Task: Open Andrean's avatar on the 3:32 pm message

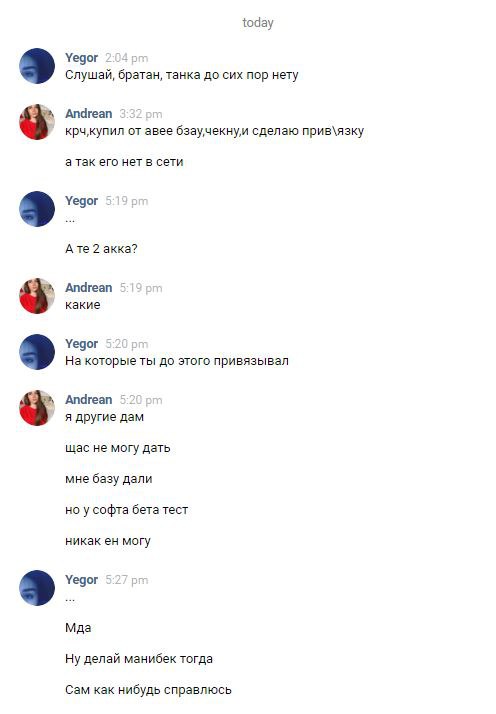Action: tap(37, 122)
